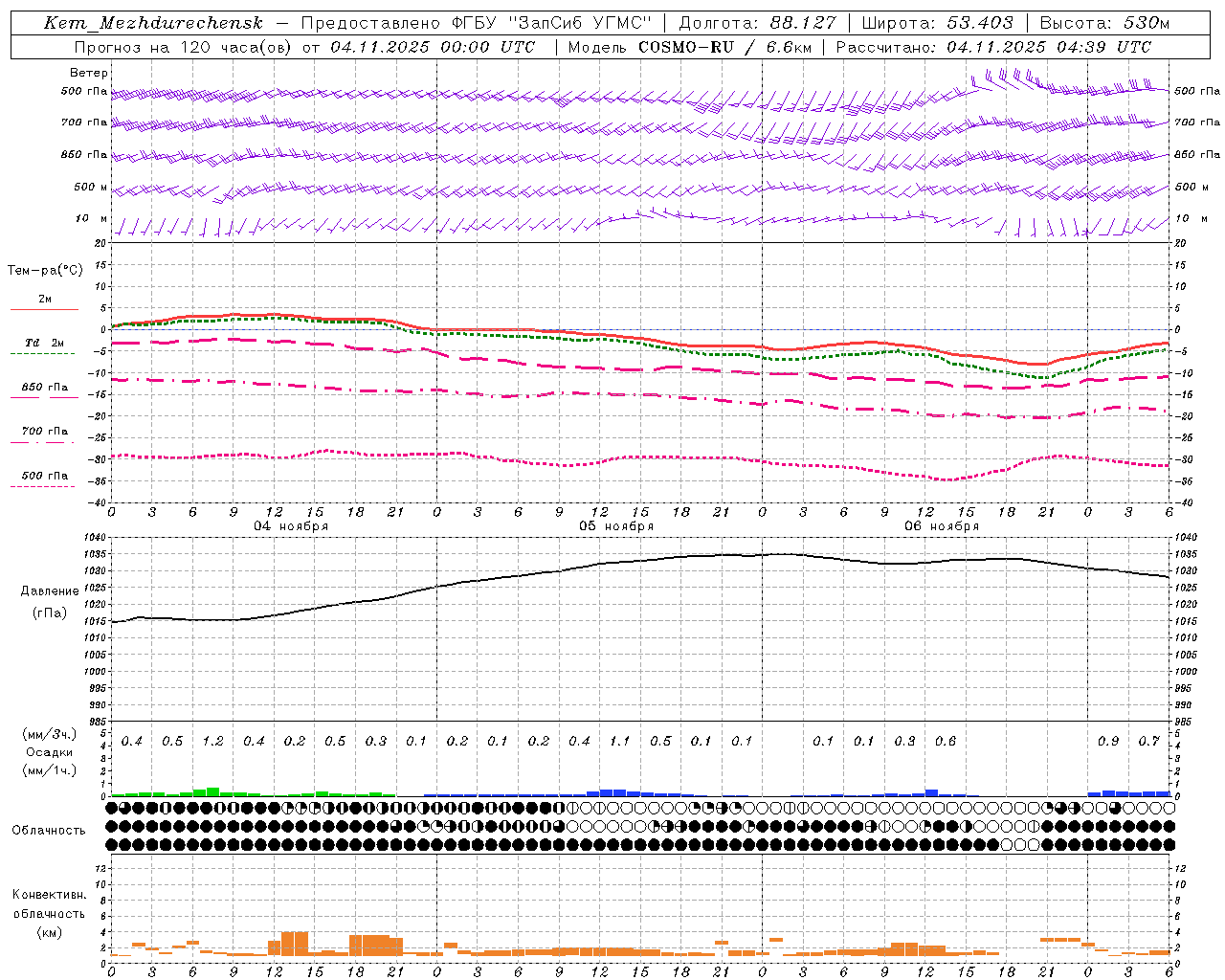This screenshot has height=980, width=1225.
Task: Click the Широта: 53.403 header value
Action: pyautogui.click(x=937, y=23)
